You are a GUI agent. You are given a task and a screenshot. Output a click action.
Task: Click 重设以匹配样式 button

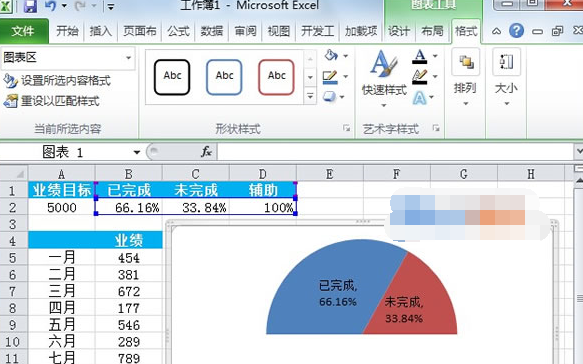coord(52,101)
